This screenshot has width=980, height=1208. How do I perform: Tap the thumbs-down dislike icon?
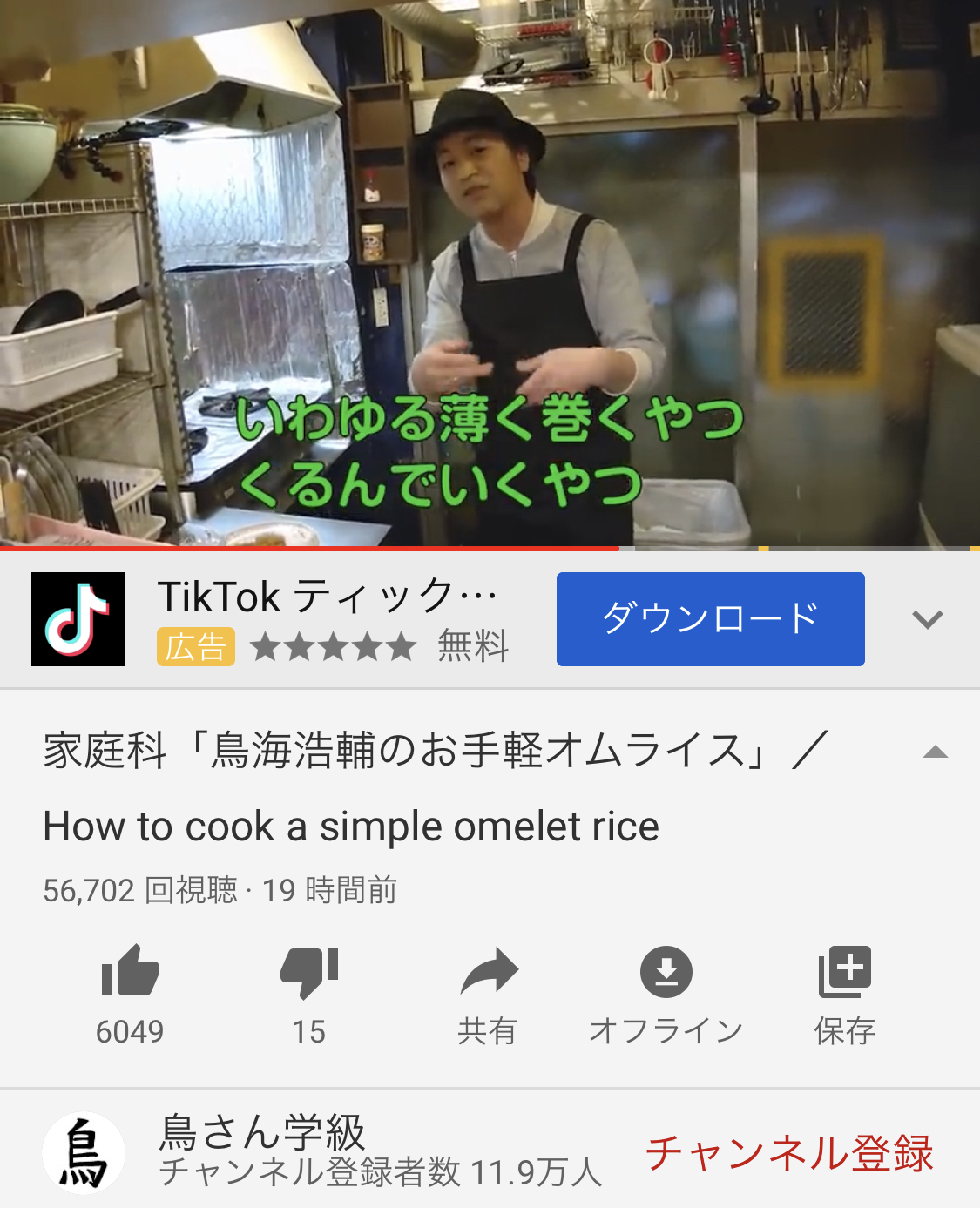click(x=309, y=971)
